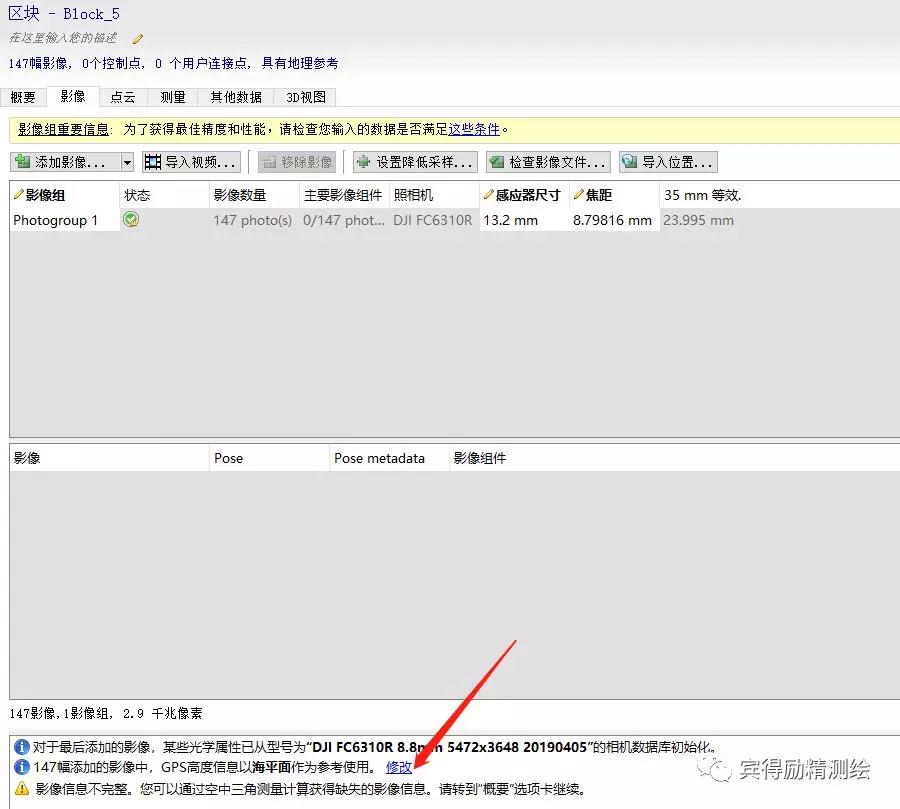Open the 这些条件 link in yellow banner

point(474,129)
